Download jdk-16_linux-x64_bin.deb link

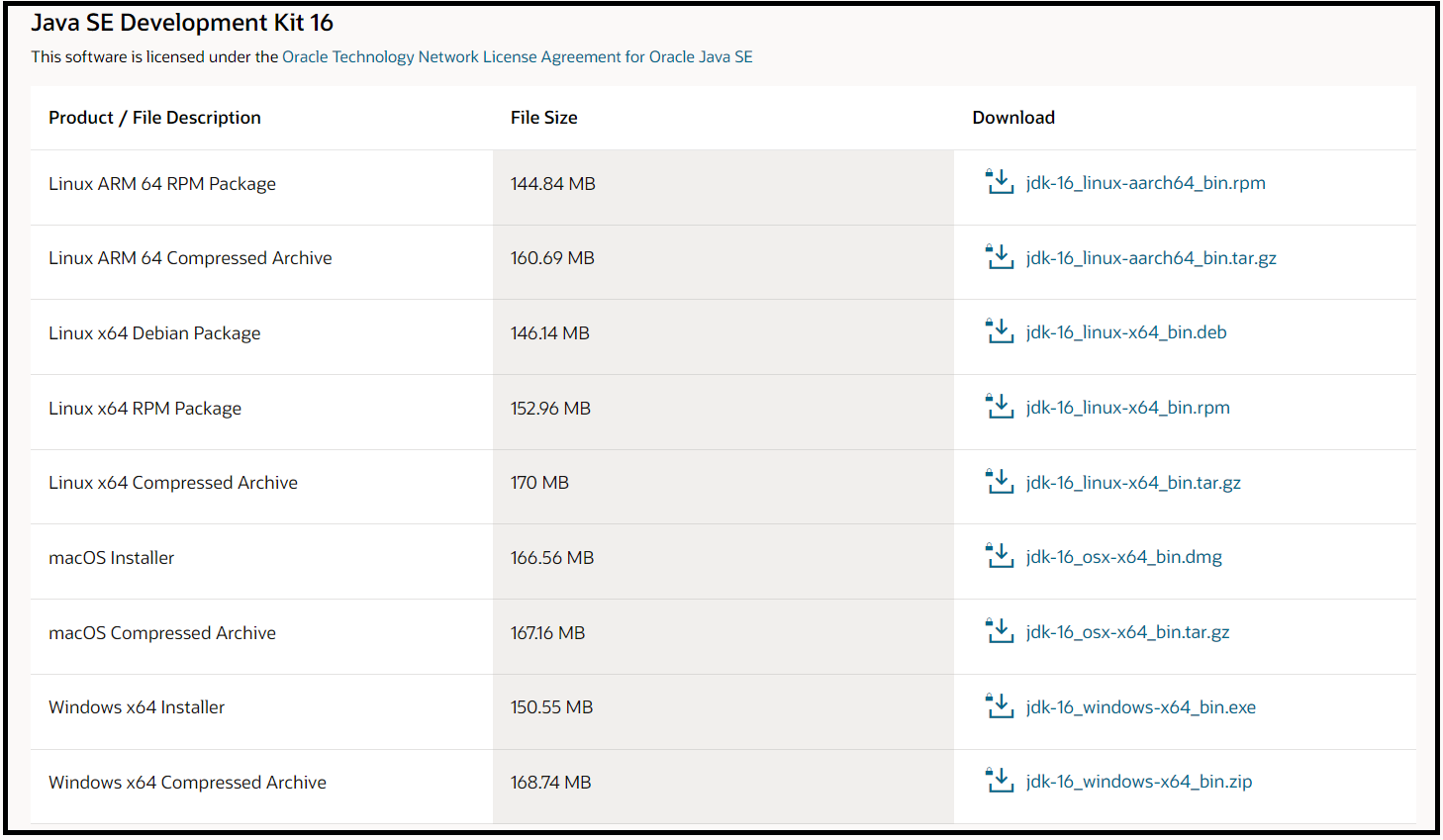tap(1126, 332)
